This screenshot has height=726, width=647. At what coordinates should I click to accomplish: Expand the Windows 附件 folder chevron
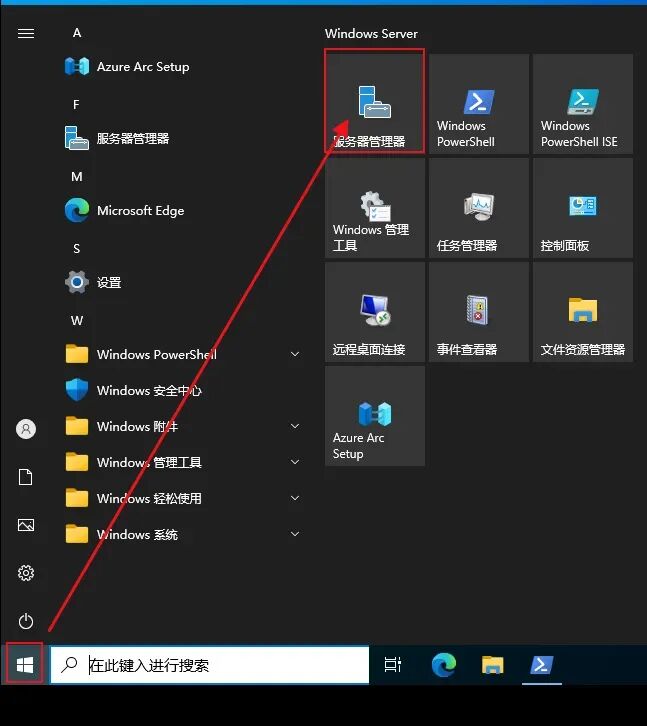pos(295,426)
